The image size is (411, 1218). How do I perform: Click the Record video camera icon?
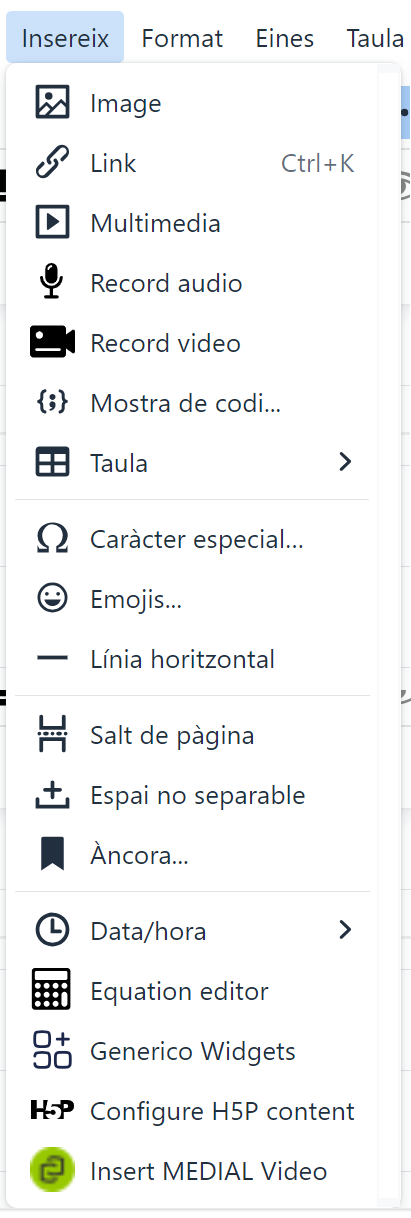click(52, 343)
